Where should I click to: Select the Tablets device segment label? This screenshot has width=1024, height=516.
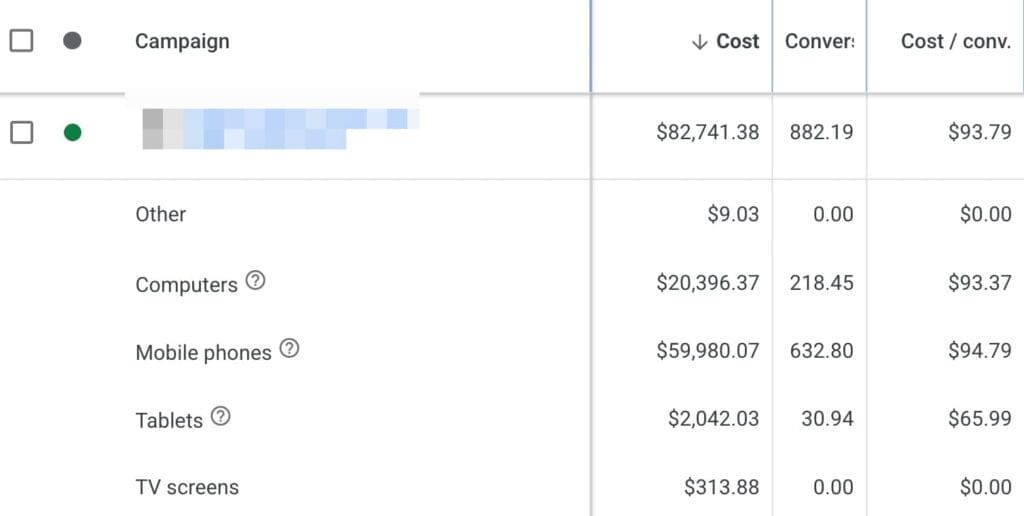point(169,420)
